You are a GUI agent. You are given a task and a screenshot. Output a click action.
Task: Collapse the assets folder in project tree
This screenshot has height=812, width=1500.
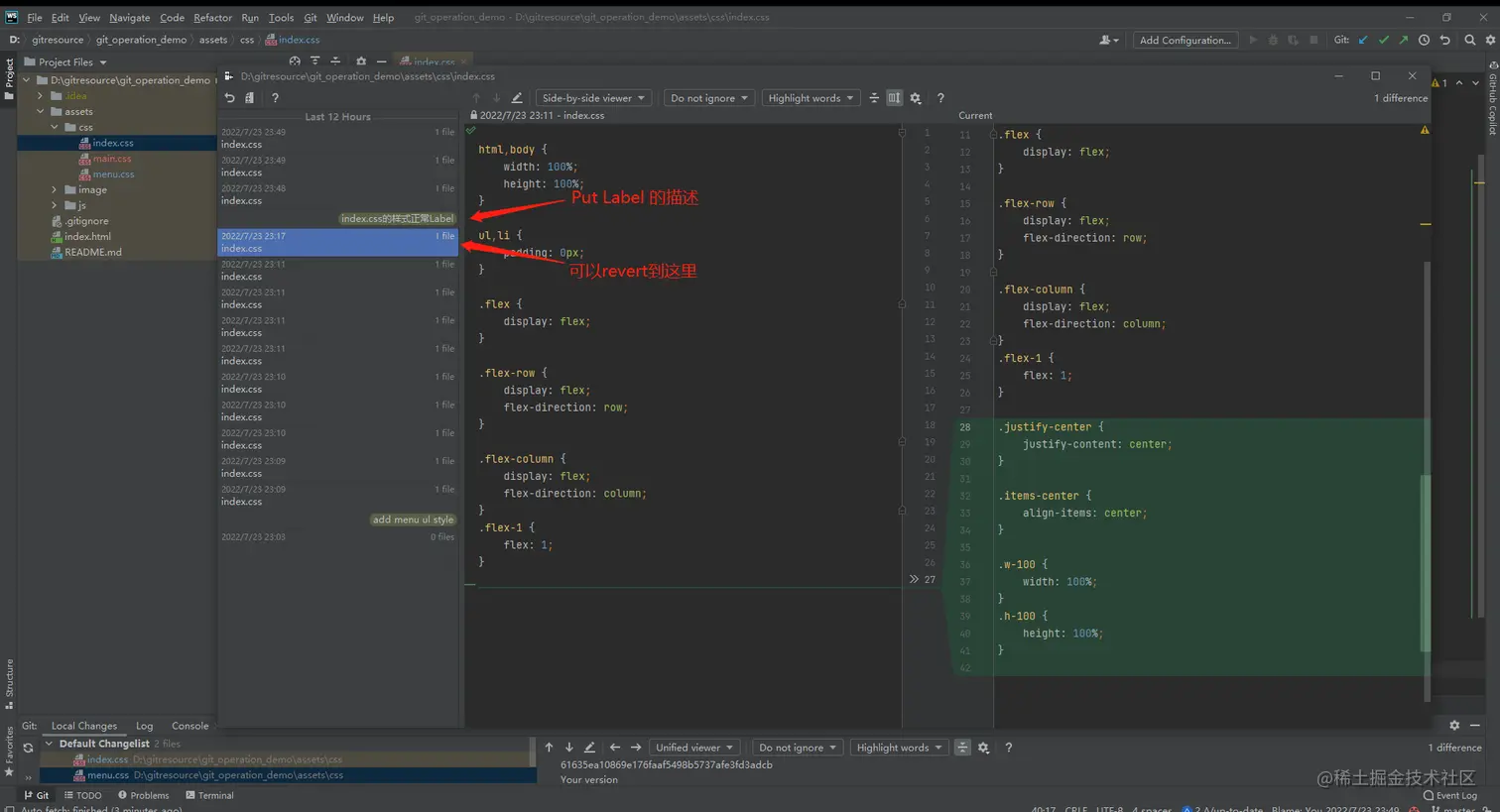41,112
